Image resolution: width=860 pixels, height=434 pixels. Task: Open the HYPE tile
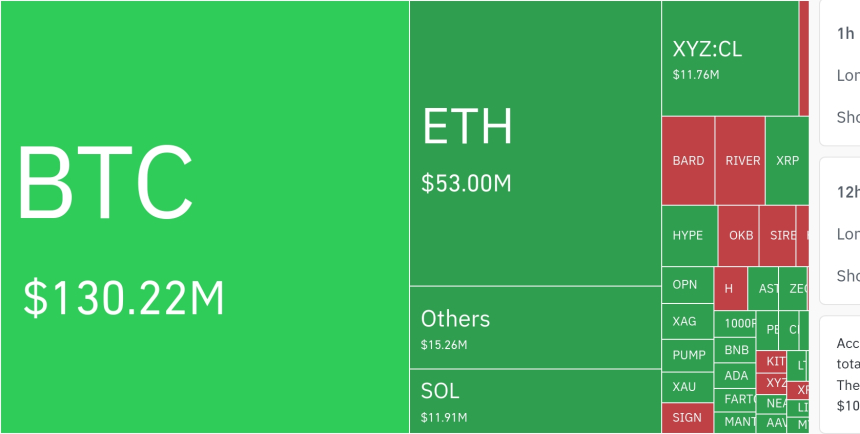(x=688, y=235)
